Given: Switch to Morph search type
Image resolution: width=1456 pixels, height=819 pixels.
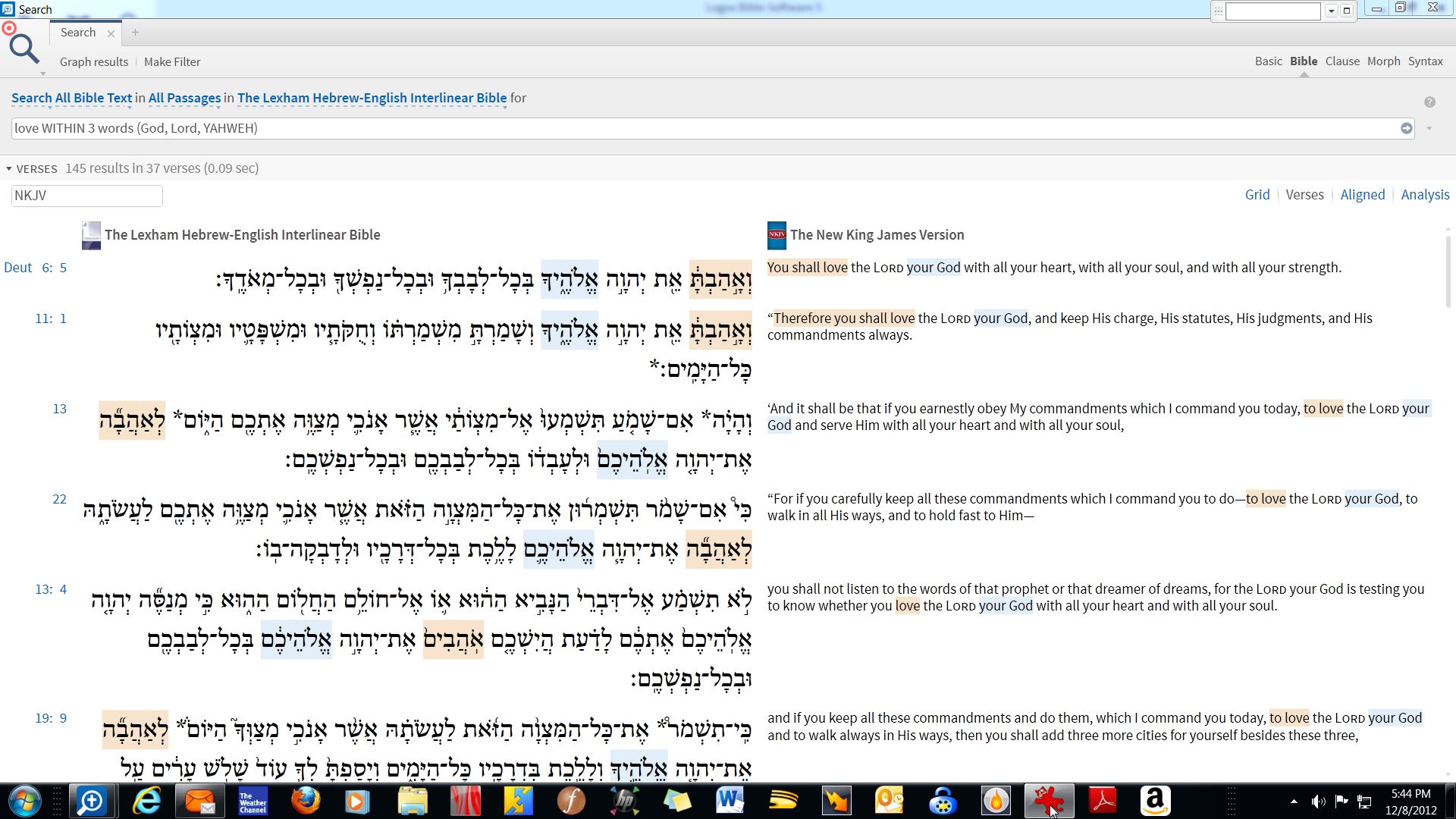Looking at the screenshot, I should tap(1383, 61).
